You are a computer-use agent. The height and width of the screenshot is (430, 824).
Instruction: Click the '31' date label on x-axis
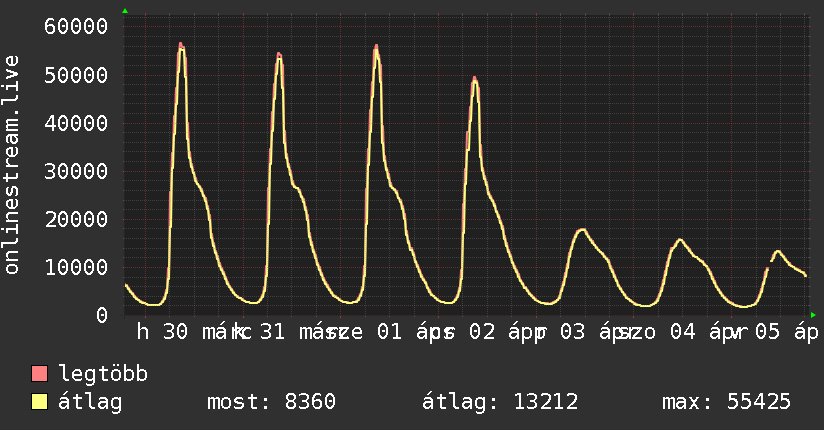(x=272, y=332)
